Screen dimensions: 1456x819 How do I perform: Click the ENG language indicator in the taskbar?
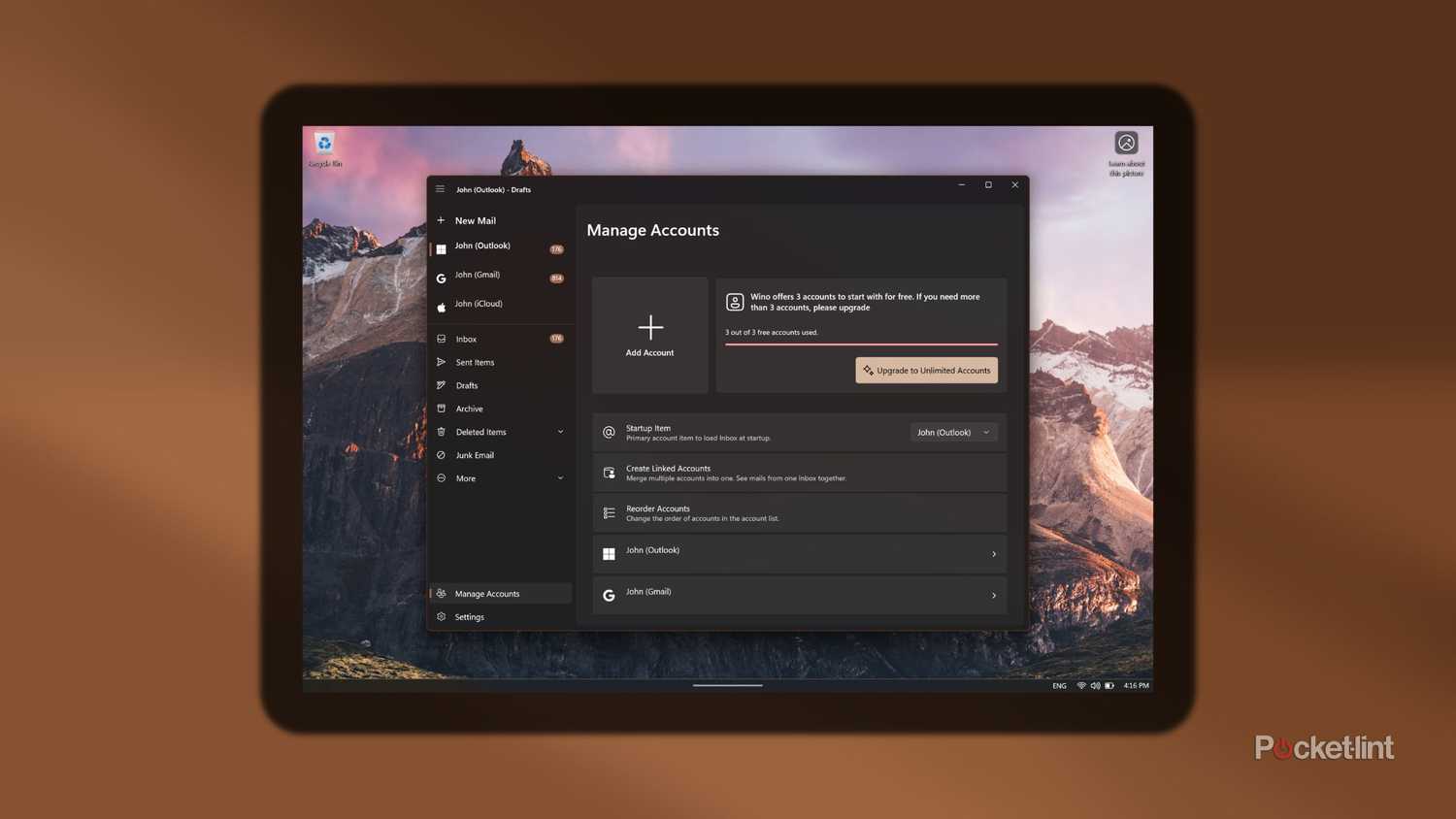pyautogui.click(x=1059, y=685)
